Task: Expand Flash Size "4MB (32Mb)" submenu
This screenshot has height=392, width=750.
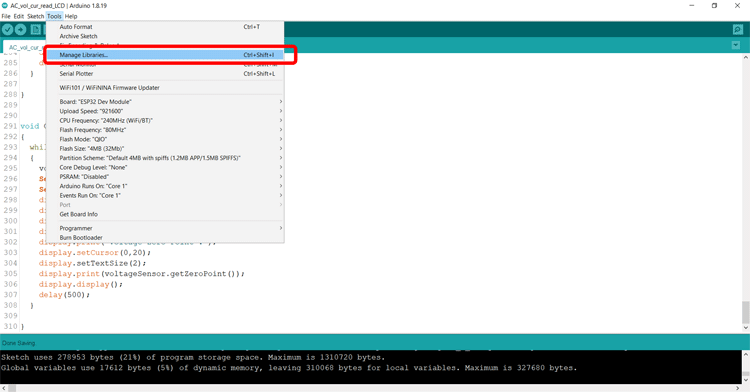Action: (165, 149)
